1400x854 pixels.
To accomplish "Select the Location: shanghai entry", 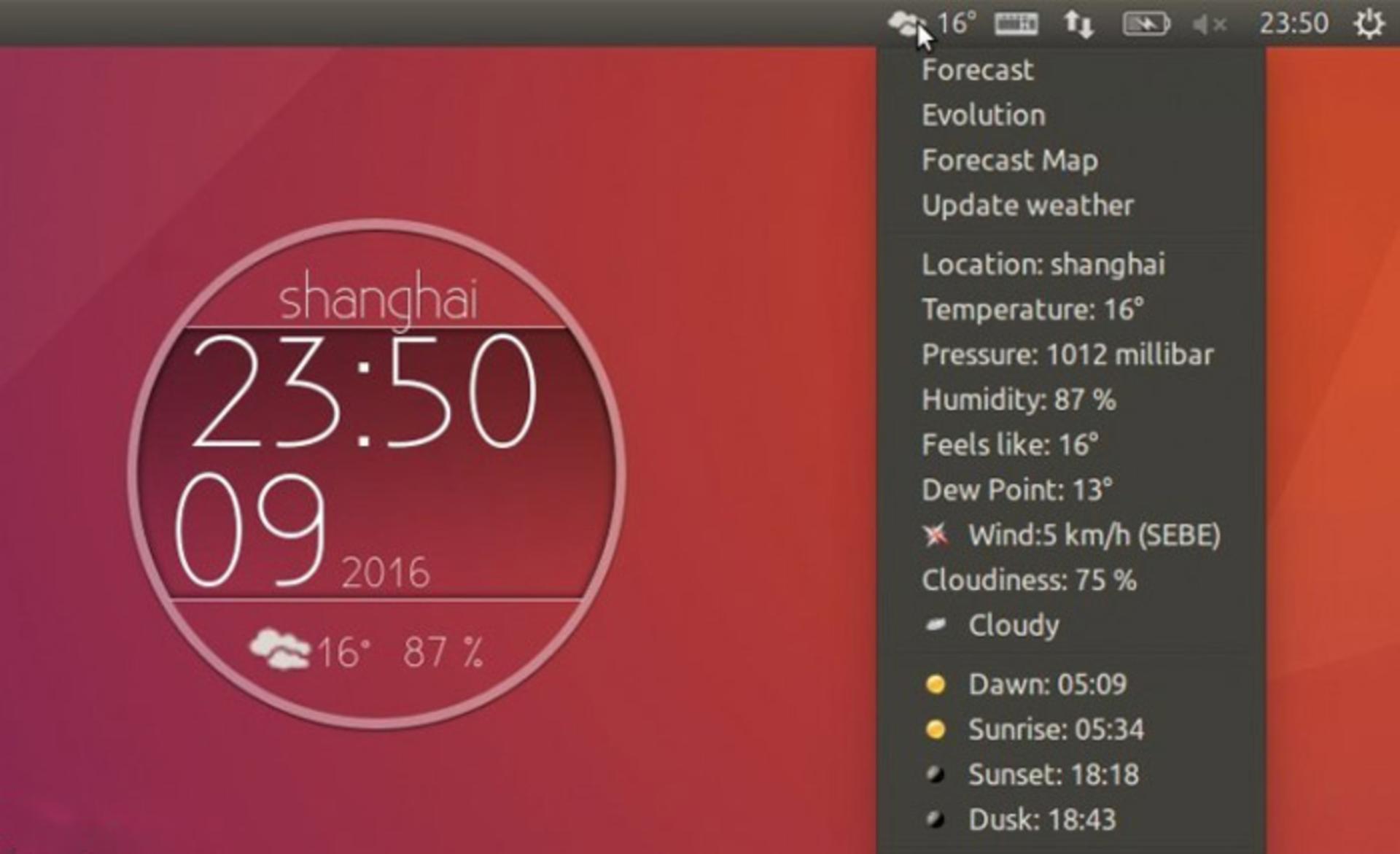I will coord(1043,265).
